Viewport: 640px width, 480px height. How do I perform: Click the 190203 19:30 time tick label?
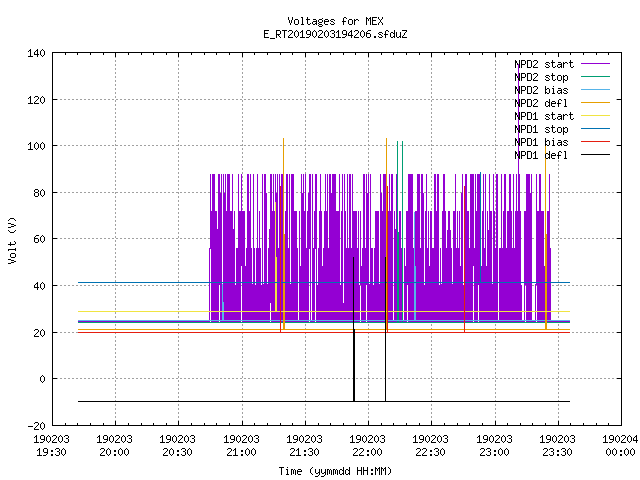pos(51,446)
